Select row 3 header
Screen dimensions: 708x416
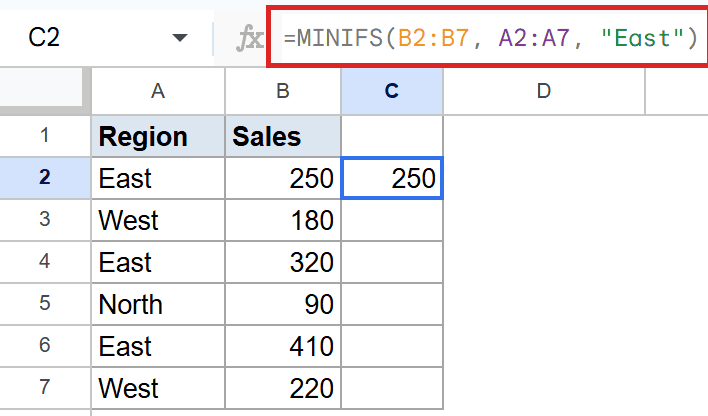[45, 220]
